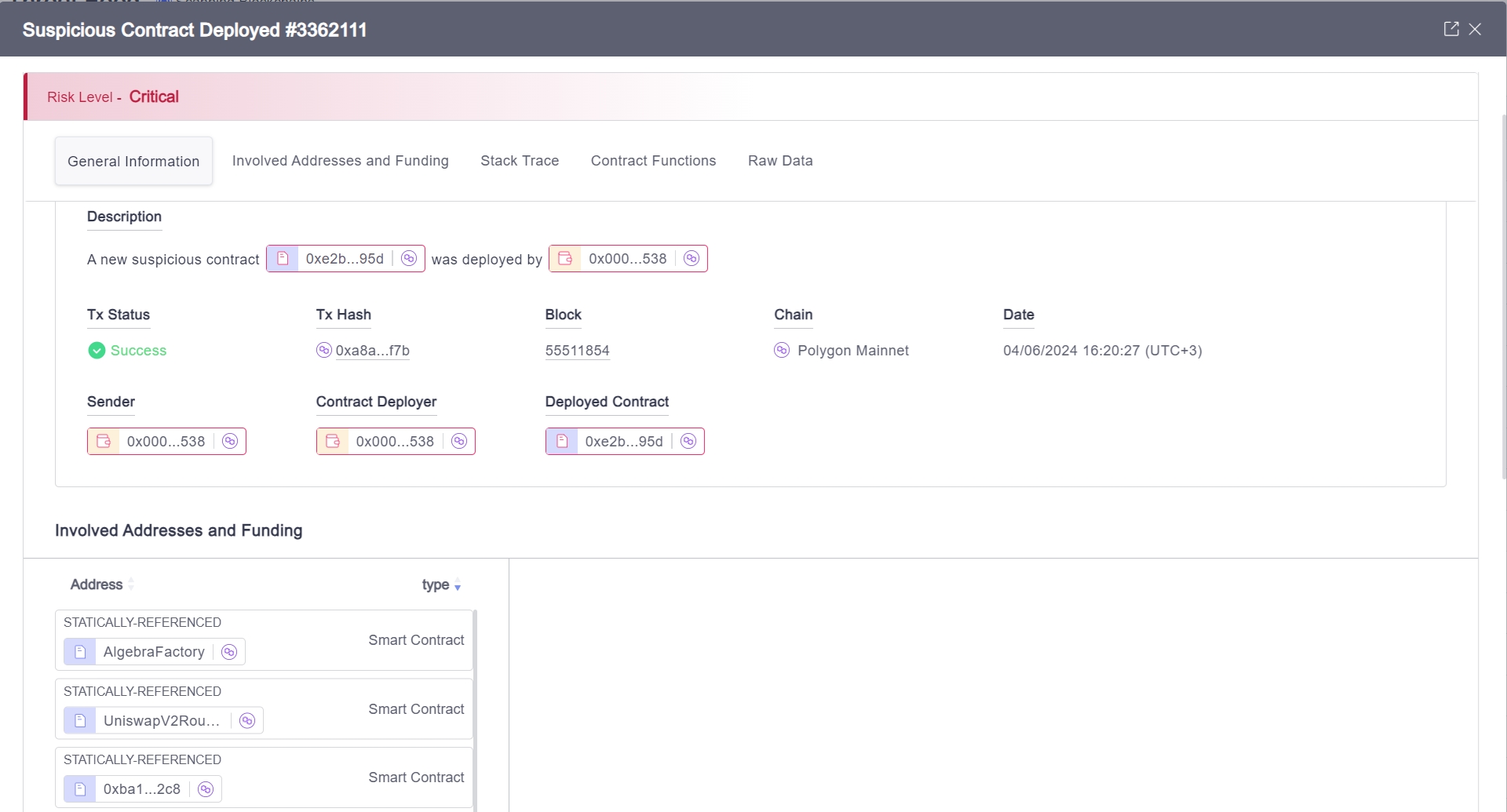Screen dimensions: 1507x812
Task: Select the Contract Functions tab
Action: click(653, 161)
